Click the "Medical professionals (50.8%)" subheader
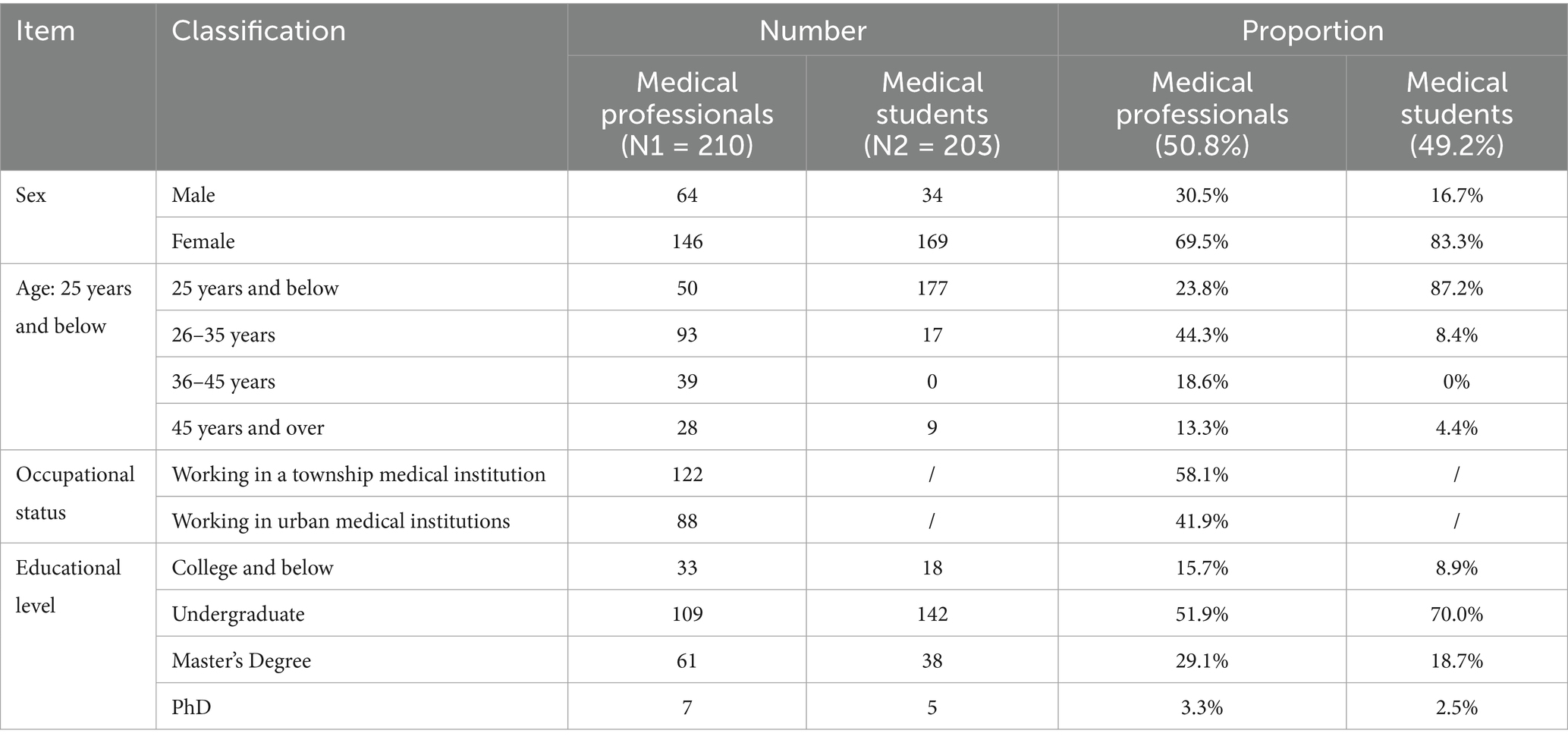1568x743 pixels. [1202, 114]
